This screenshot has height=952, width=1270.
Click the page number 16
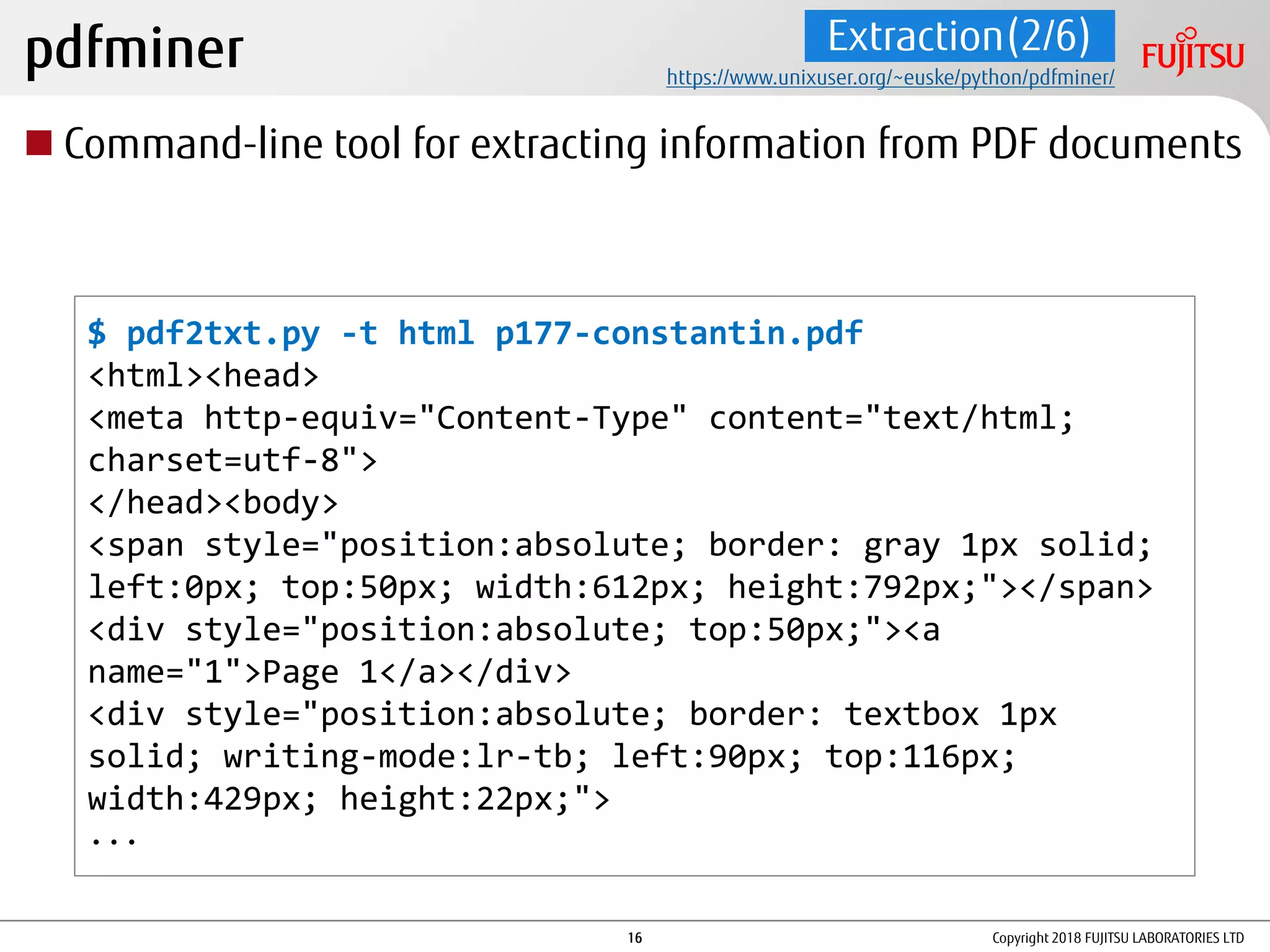tap(635, 938)
